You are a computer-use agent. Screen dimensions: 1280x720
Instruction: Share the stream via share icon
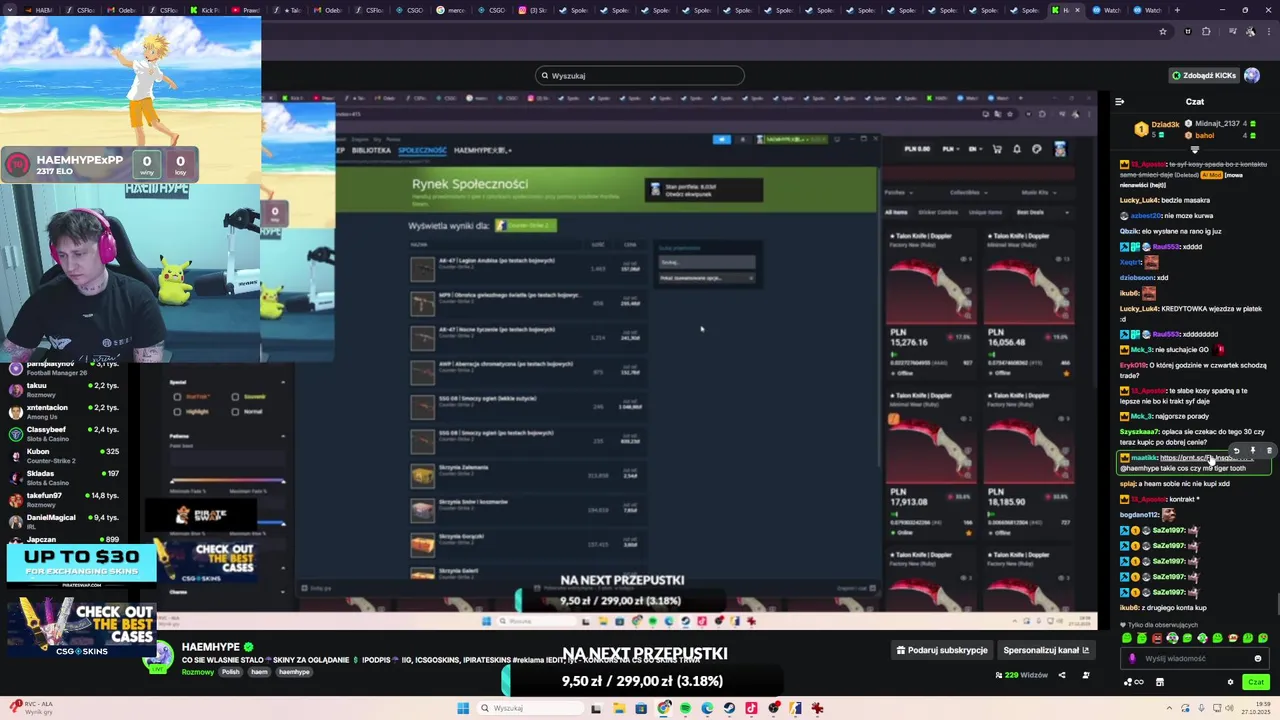1062,675
